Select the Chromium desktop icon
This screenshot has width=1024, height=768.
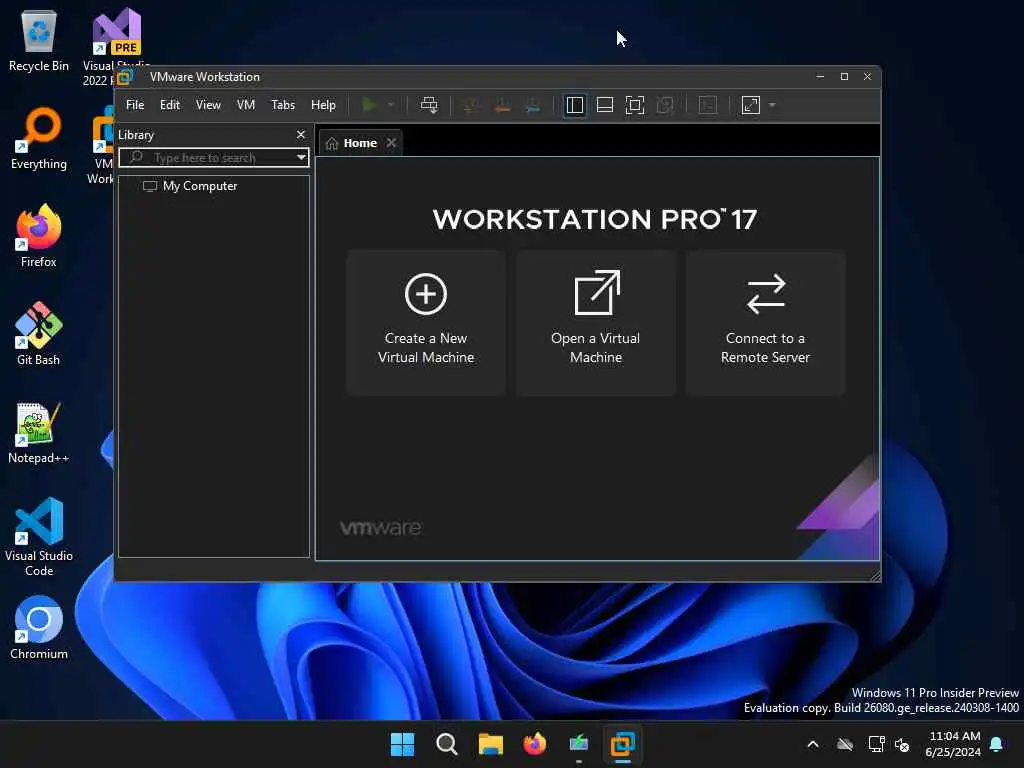tap(39, 628)
